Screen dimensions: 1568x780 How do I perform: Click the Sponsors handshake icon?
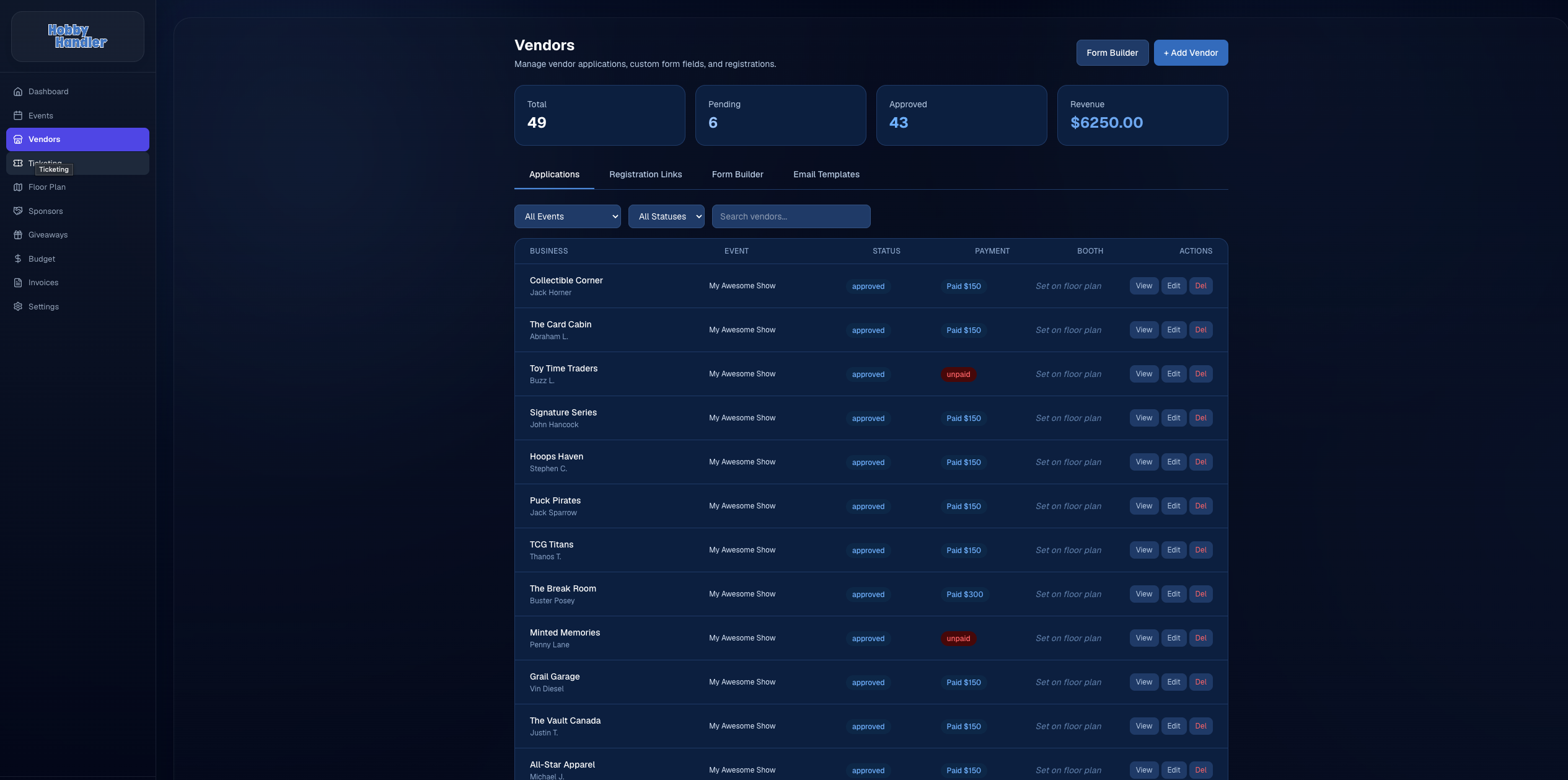pyautogui.click(x=18, y=211)
